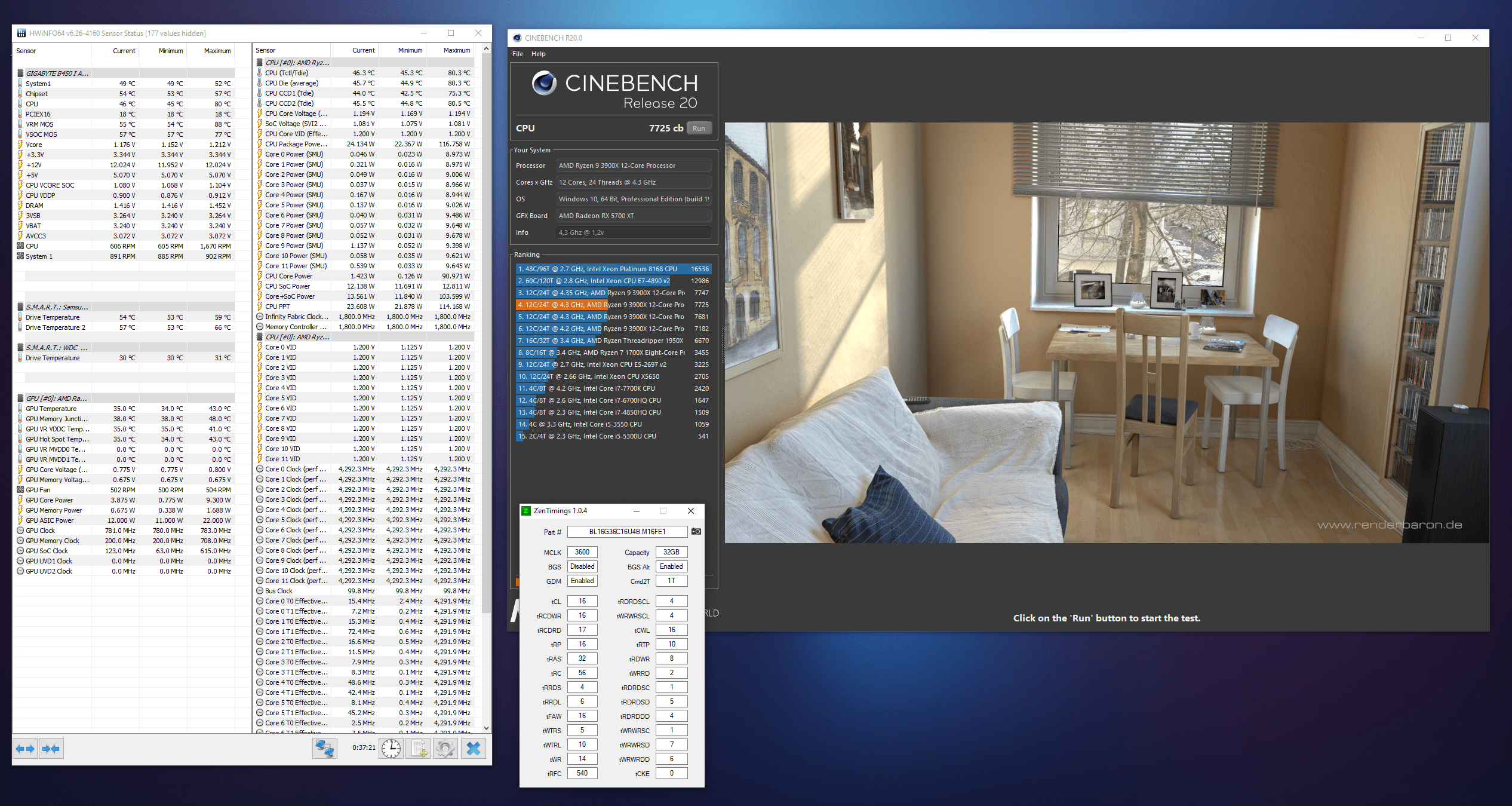Click the Processor field in Cinebench
The image size is (1512, 806).
click(634, 166)
